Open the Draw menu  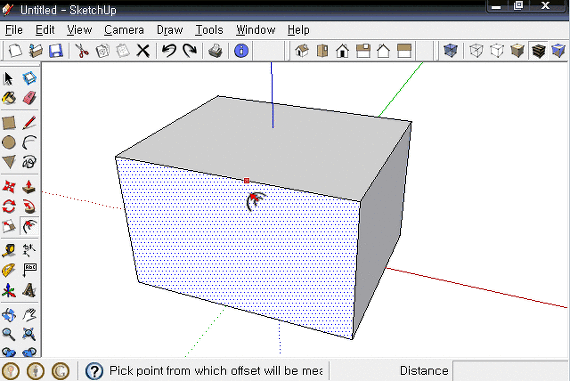169,30
